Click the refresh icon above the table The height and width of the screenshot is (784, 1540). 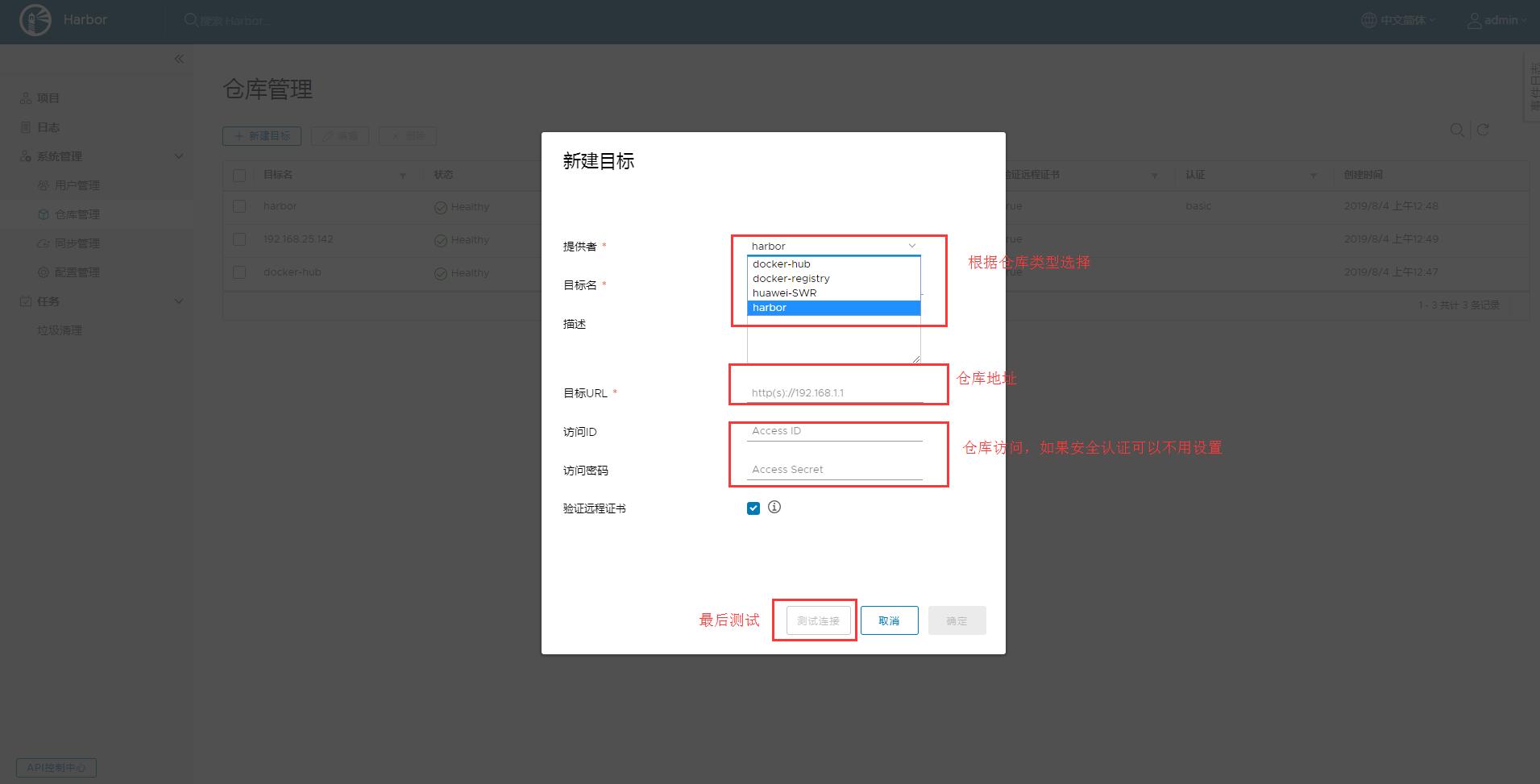point(1483,130)
